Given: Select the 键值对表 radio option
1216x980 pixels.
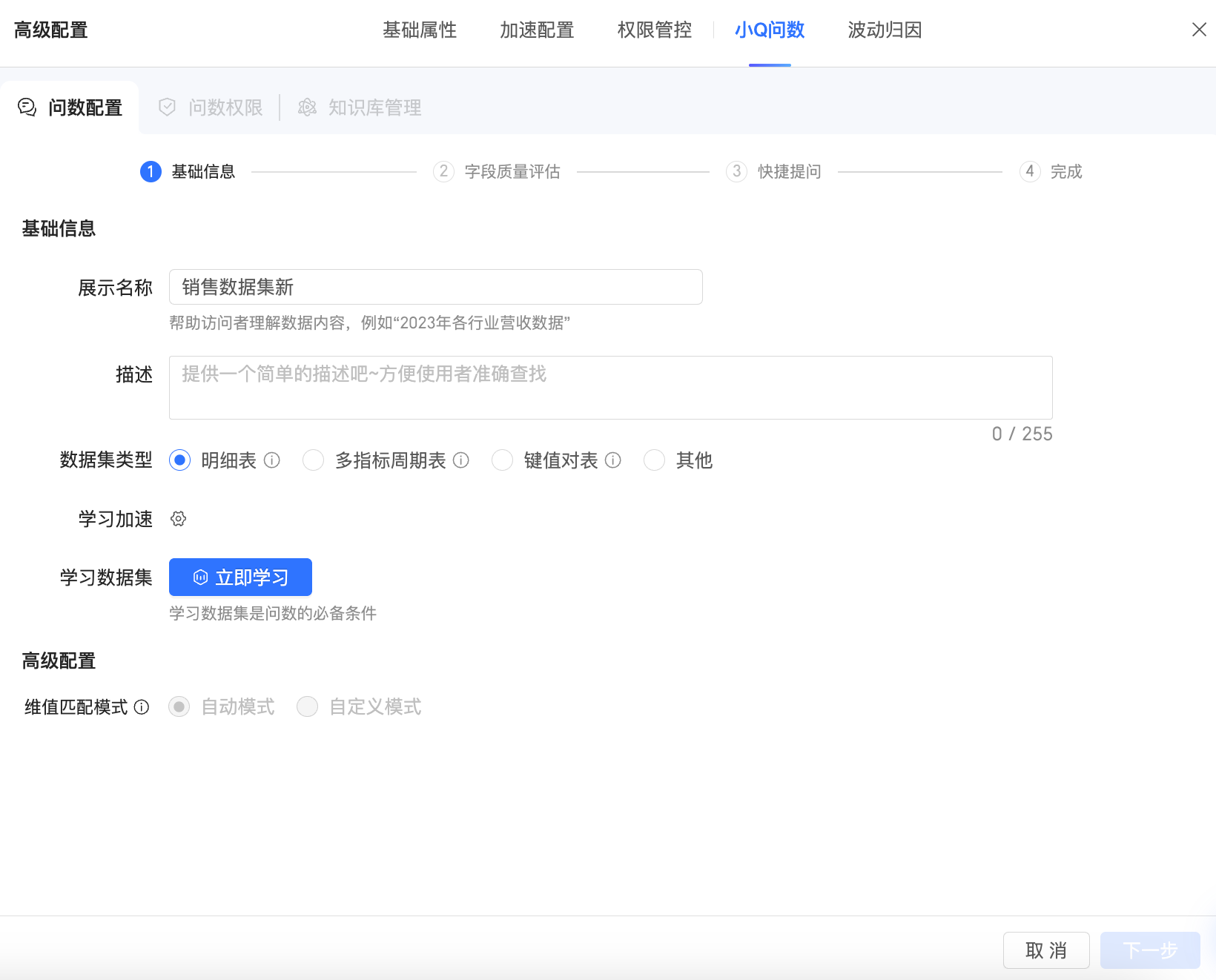Looking at the screenshot, I should pyautogui.click(x=502, y=460).
